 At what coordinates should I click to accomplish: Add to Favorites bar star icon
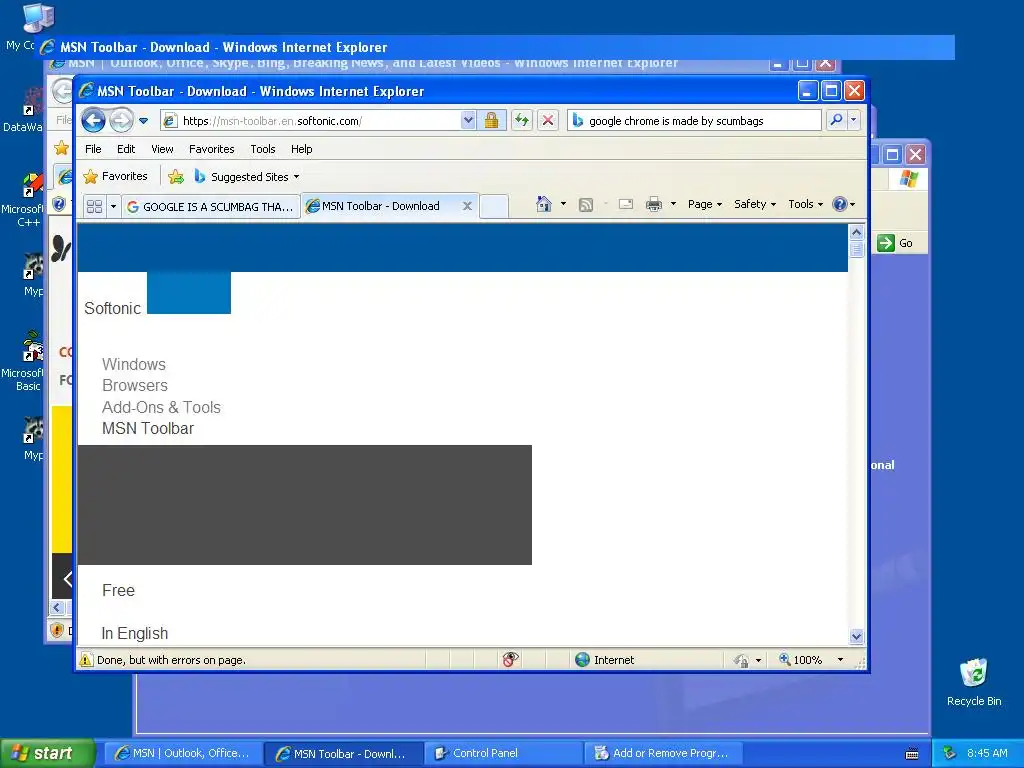tap(176, 177)
